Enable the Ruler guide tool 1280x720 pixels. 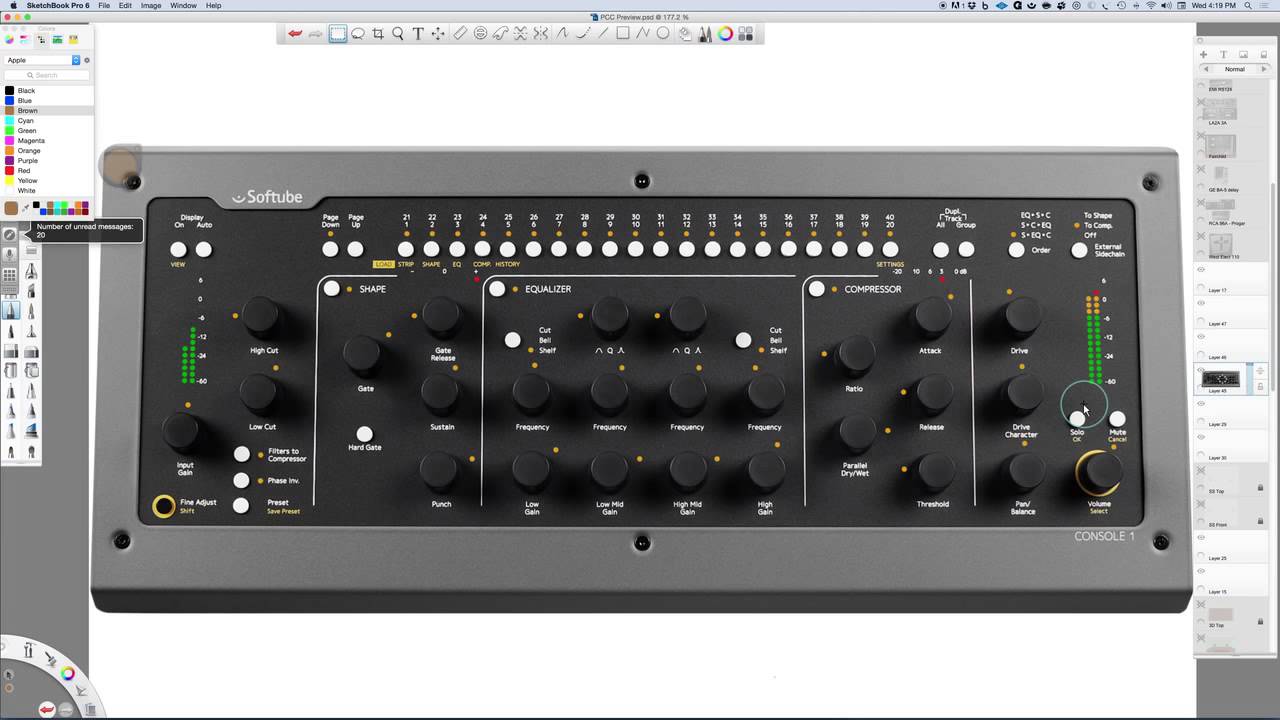(460, 34)
